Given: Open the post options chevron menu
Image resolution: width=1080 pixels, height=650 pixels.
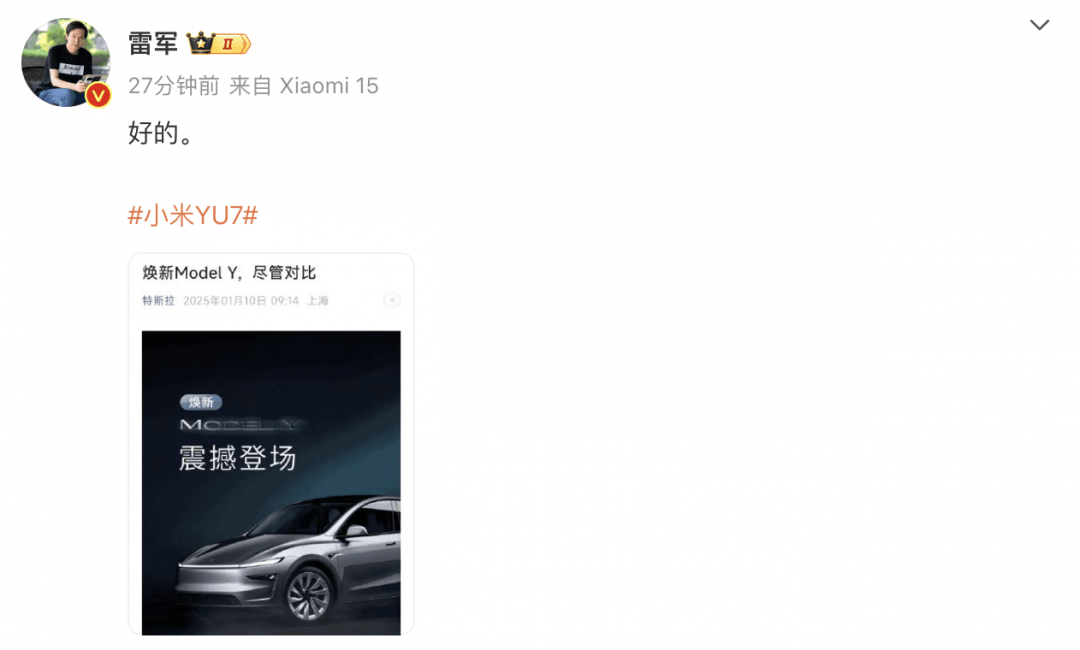Looking at the screenshot, I should point(1039,25).
